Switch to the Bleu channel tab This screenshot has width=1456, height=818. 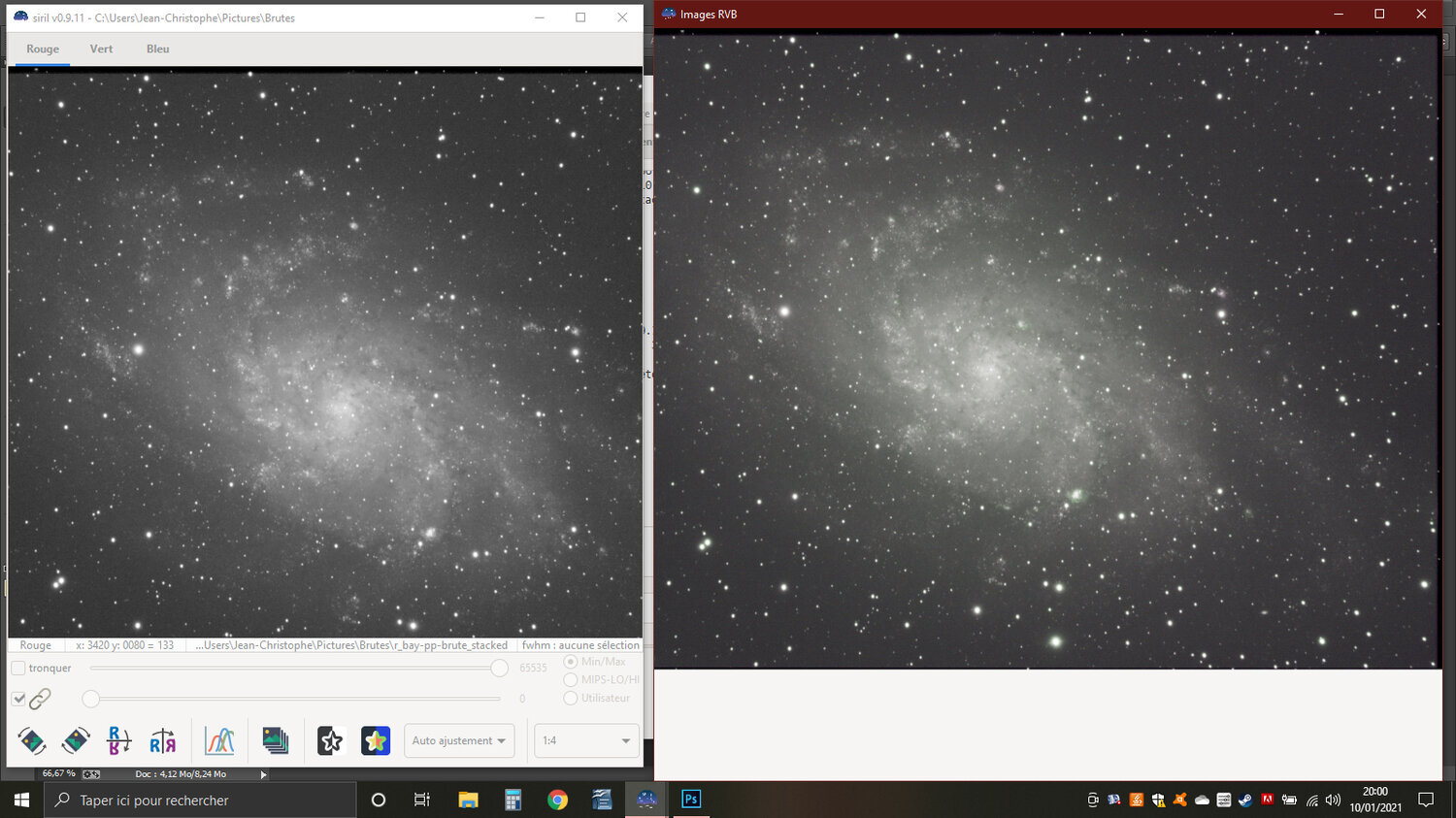[x=158, y=49]
